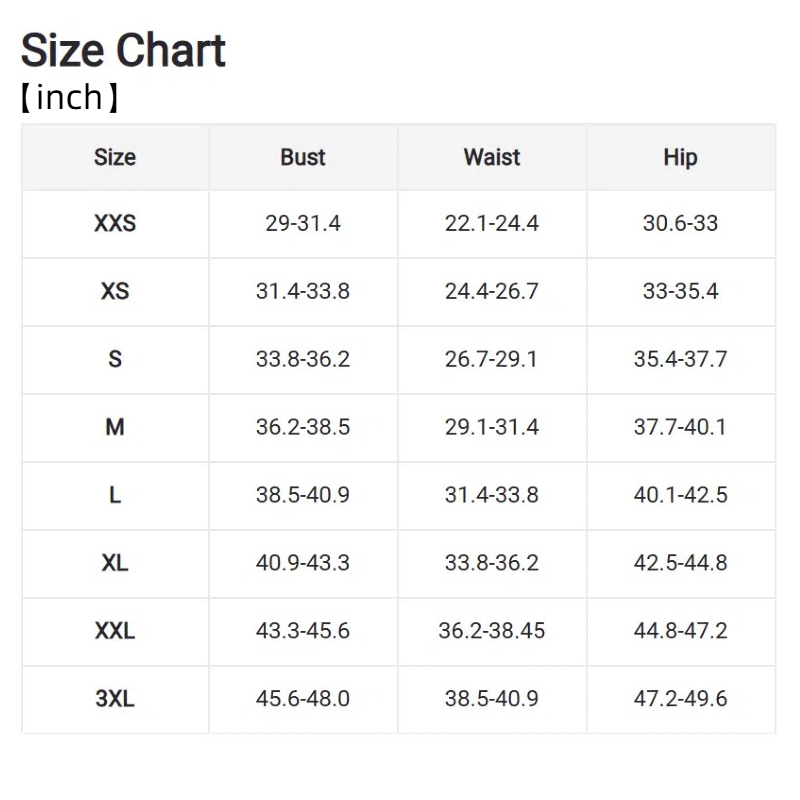Click the Size column header

click(x=115, y=157)
